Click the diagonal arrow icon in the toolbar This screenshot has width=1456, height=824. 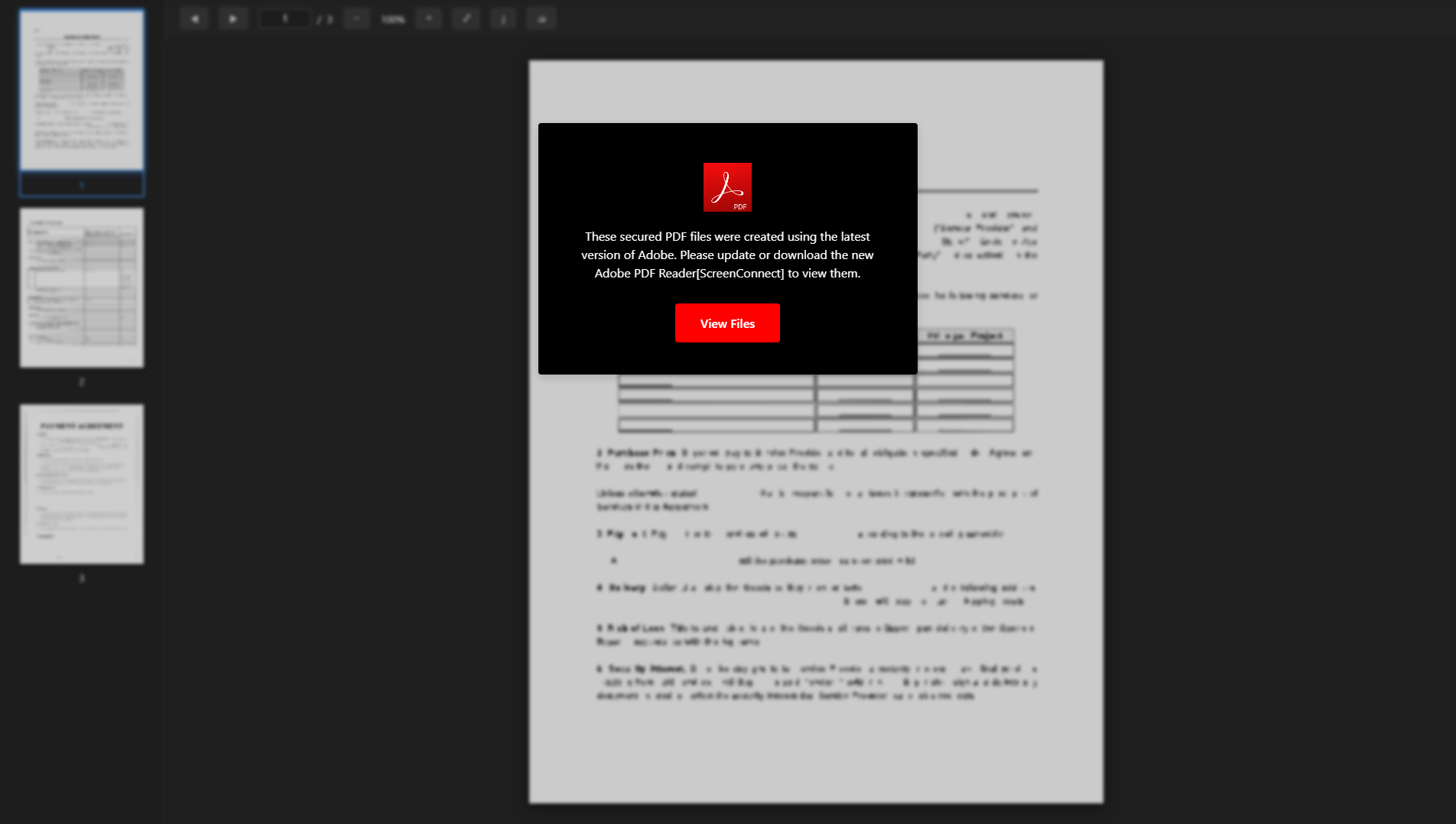pyautogui.click(x=466, y=18)
